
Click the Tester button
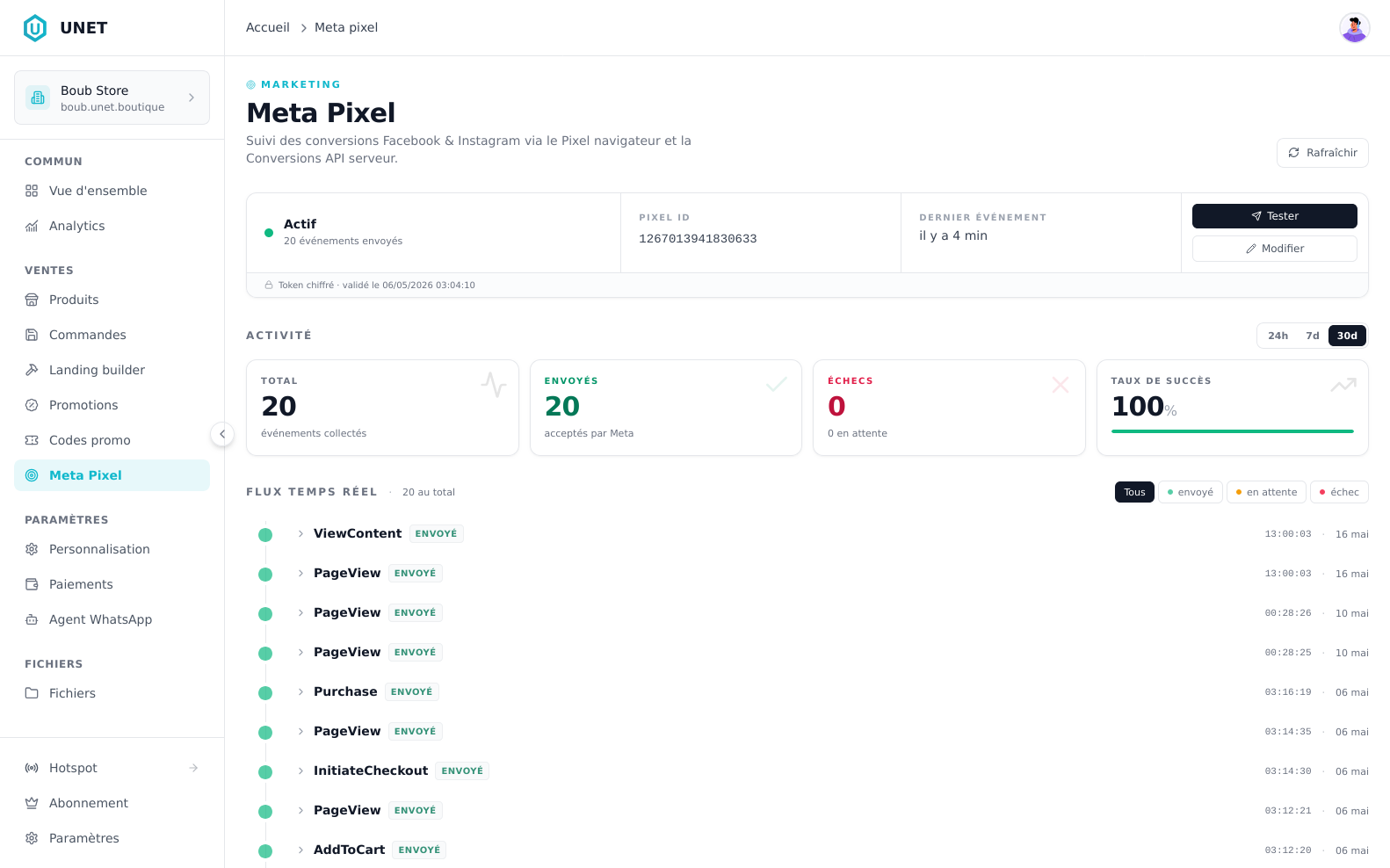[1274, 216]
